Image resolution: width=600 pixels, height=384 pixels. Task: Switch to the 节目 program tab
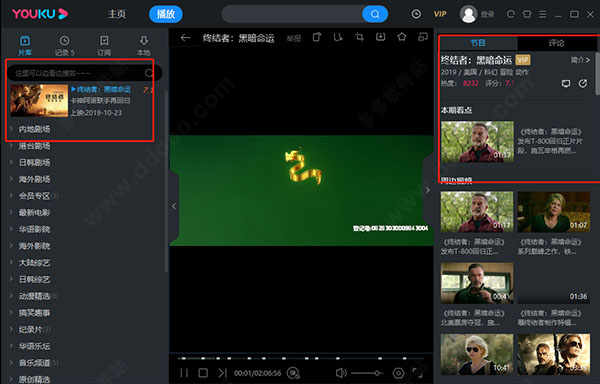(478, 43)
